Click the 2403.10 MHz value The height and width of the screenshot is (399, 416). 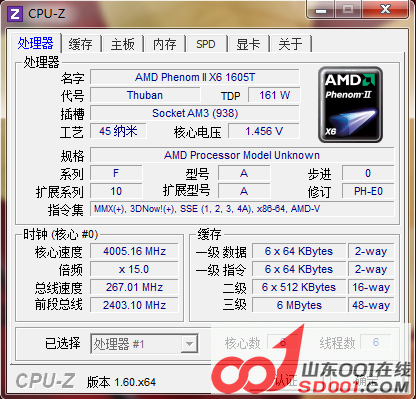pos(134,305)
